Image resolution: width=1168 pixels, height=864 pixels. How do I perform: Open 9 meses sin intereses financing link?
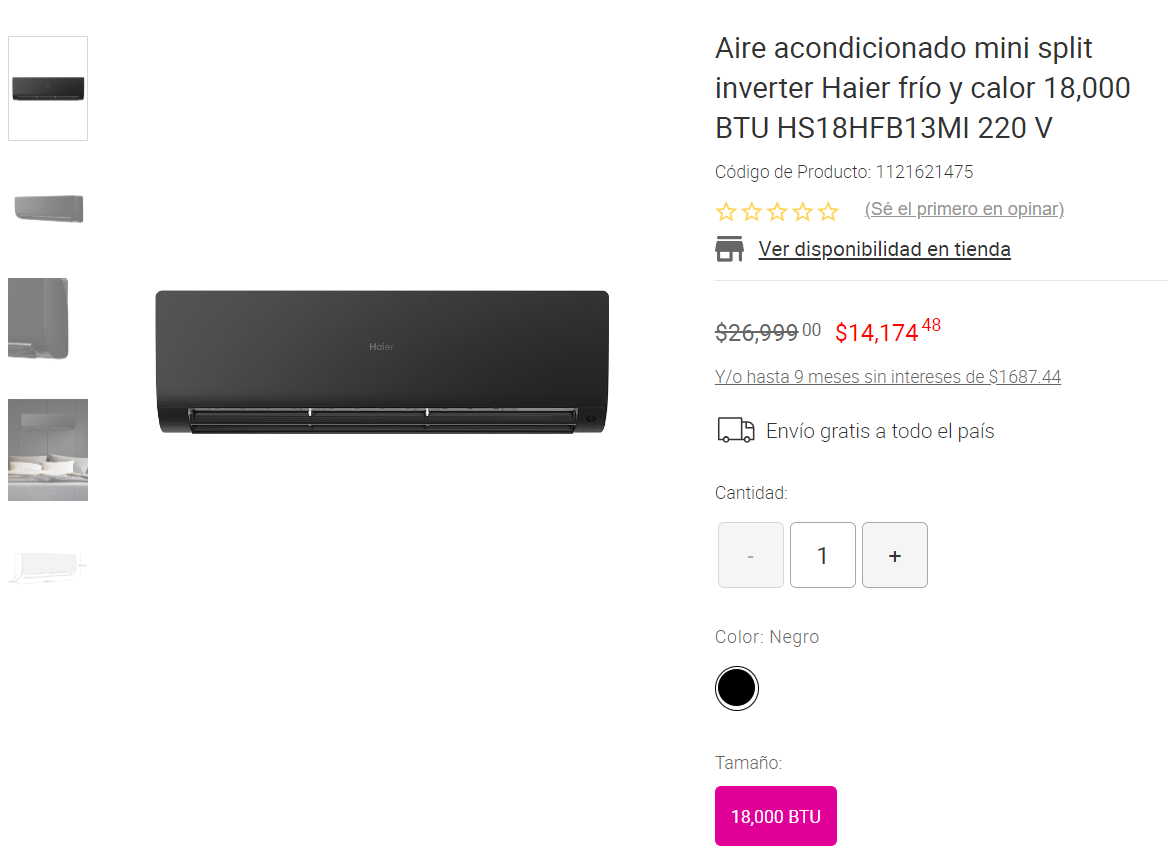888,377
